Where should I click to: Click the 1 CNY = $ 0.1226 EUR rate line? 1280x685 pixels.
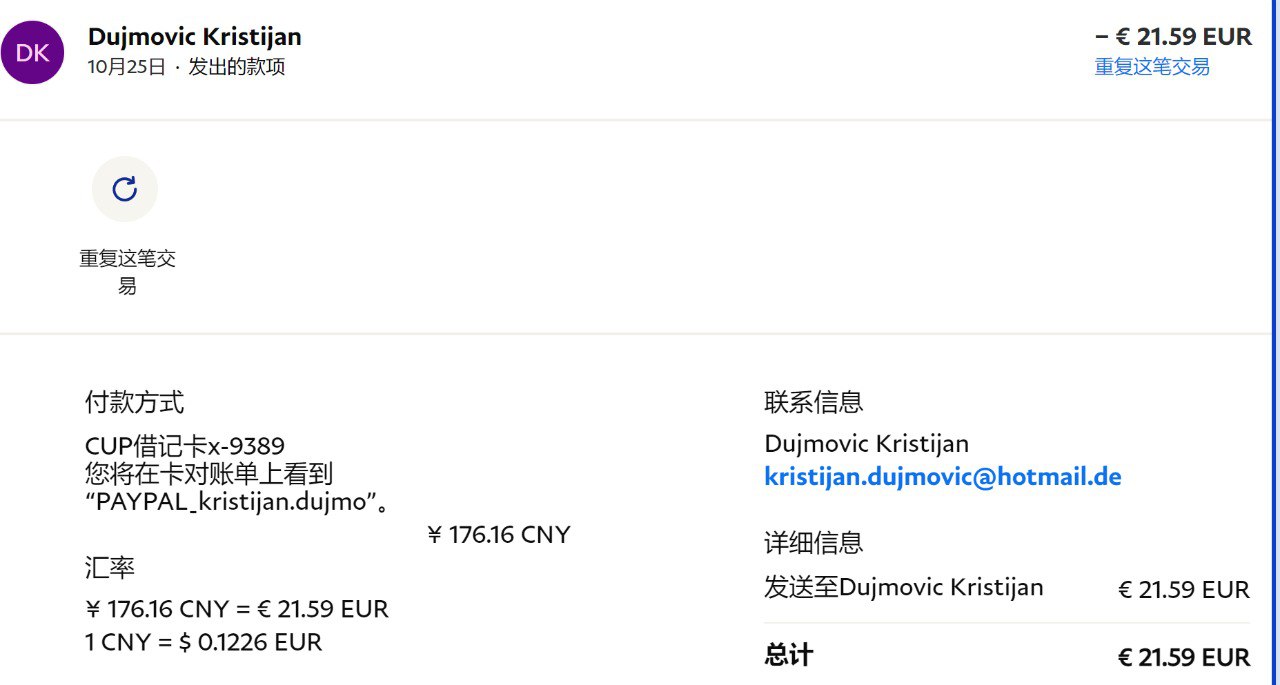tap(204, 642)
